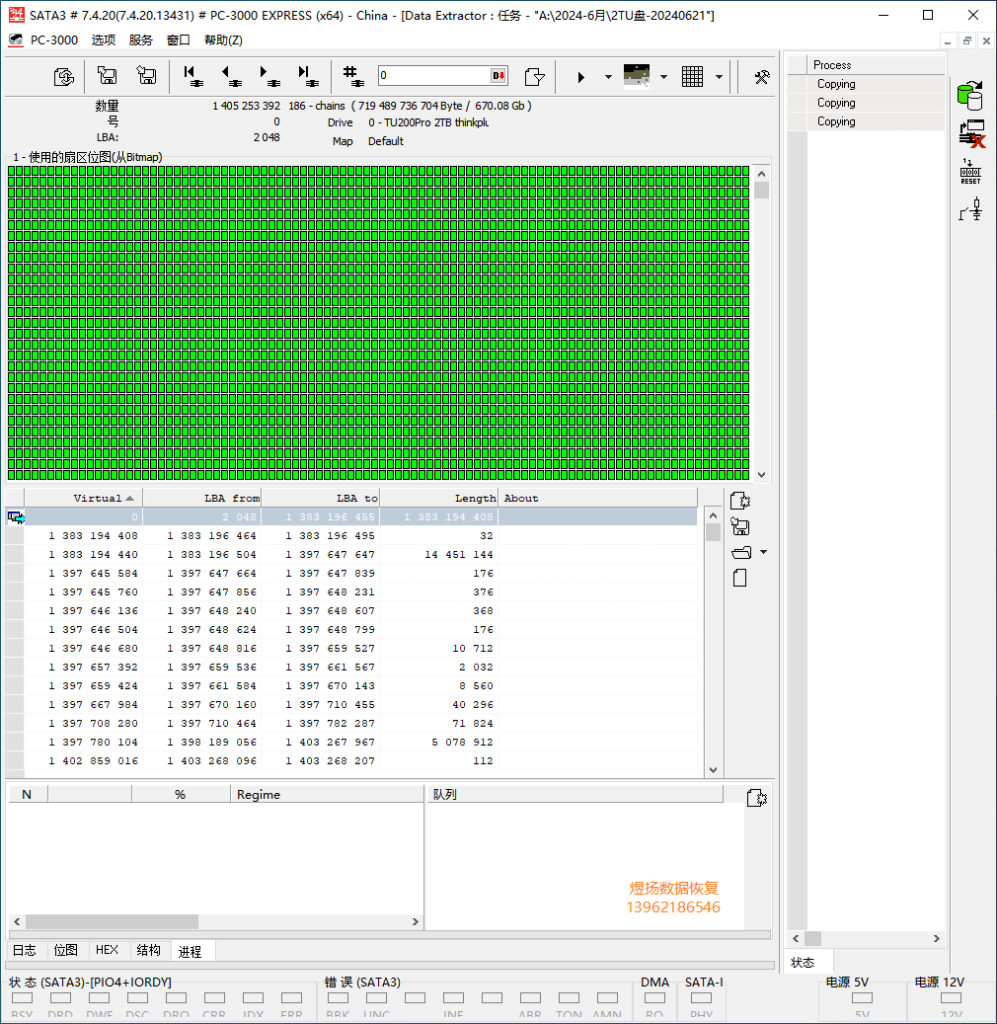The width and height of the screenshot is (997, 1024).
Task: Click blank page icon beside chain table
Action: [740, 578]
